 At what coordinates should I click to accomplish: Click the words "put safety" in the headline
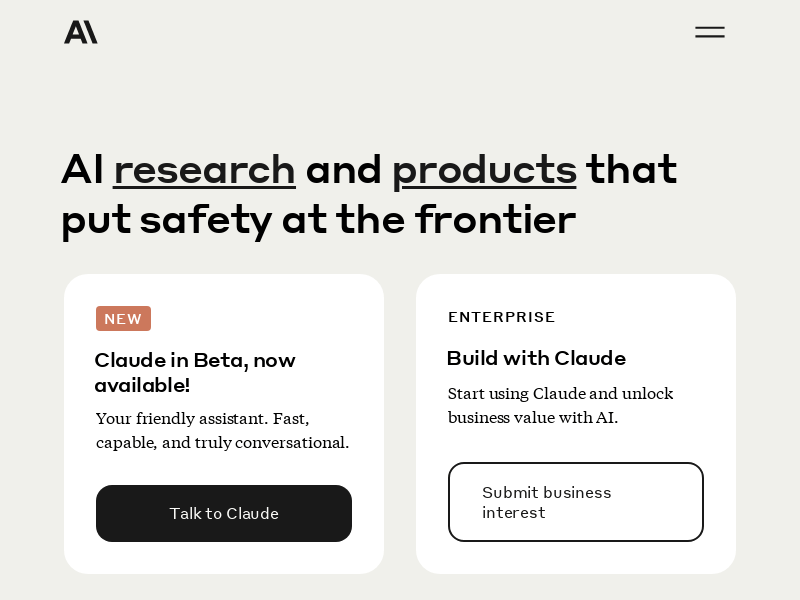point(166,220)
